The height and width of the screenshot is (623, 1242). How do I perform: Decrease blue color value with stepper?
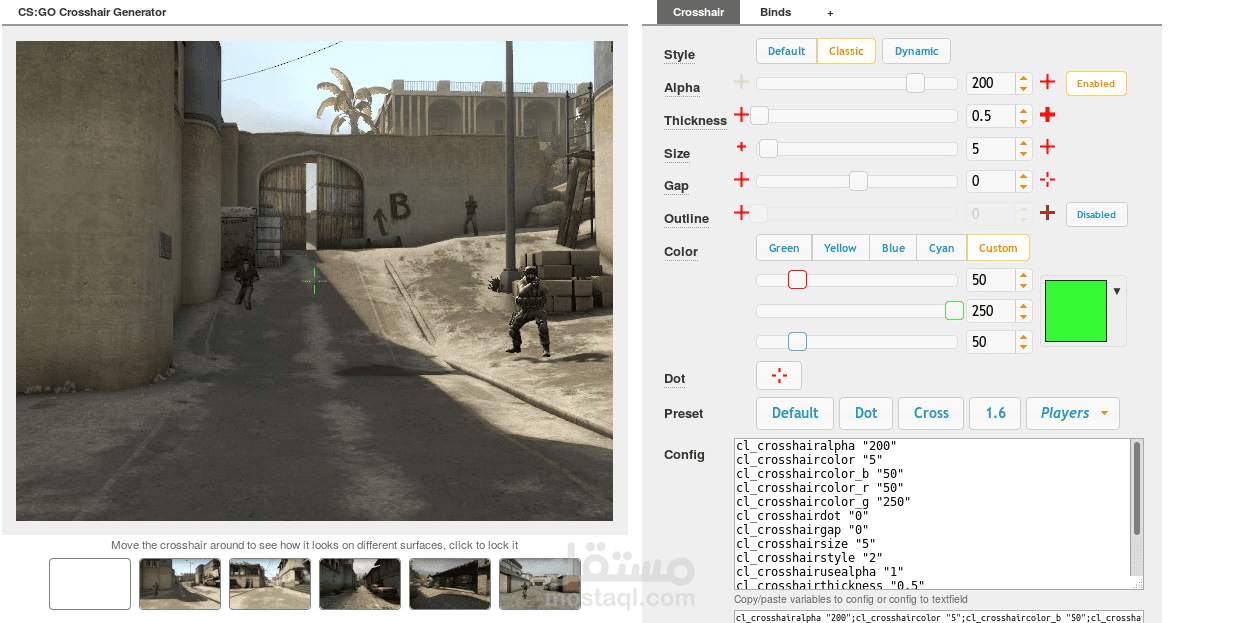point(1023,348)
